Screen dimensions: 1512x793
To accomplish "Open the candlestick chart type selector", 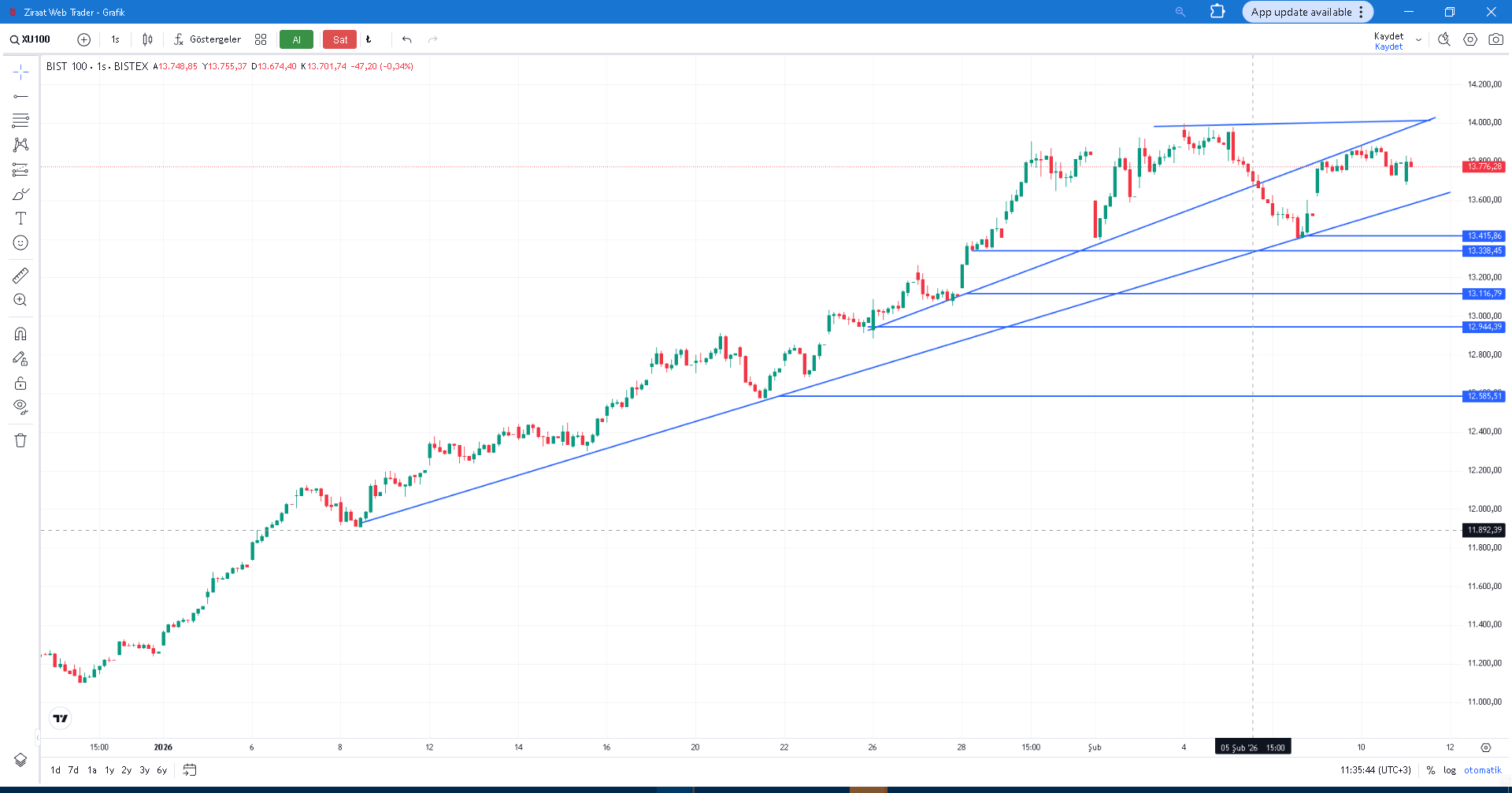I will 147,39.
